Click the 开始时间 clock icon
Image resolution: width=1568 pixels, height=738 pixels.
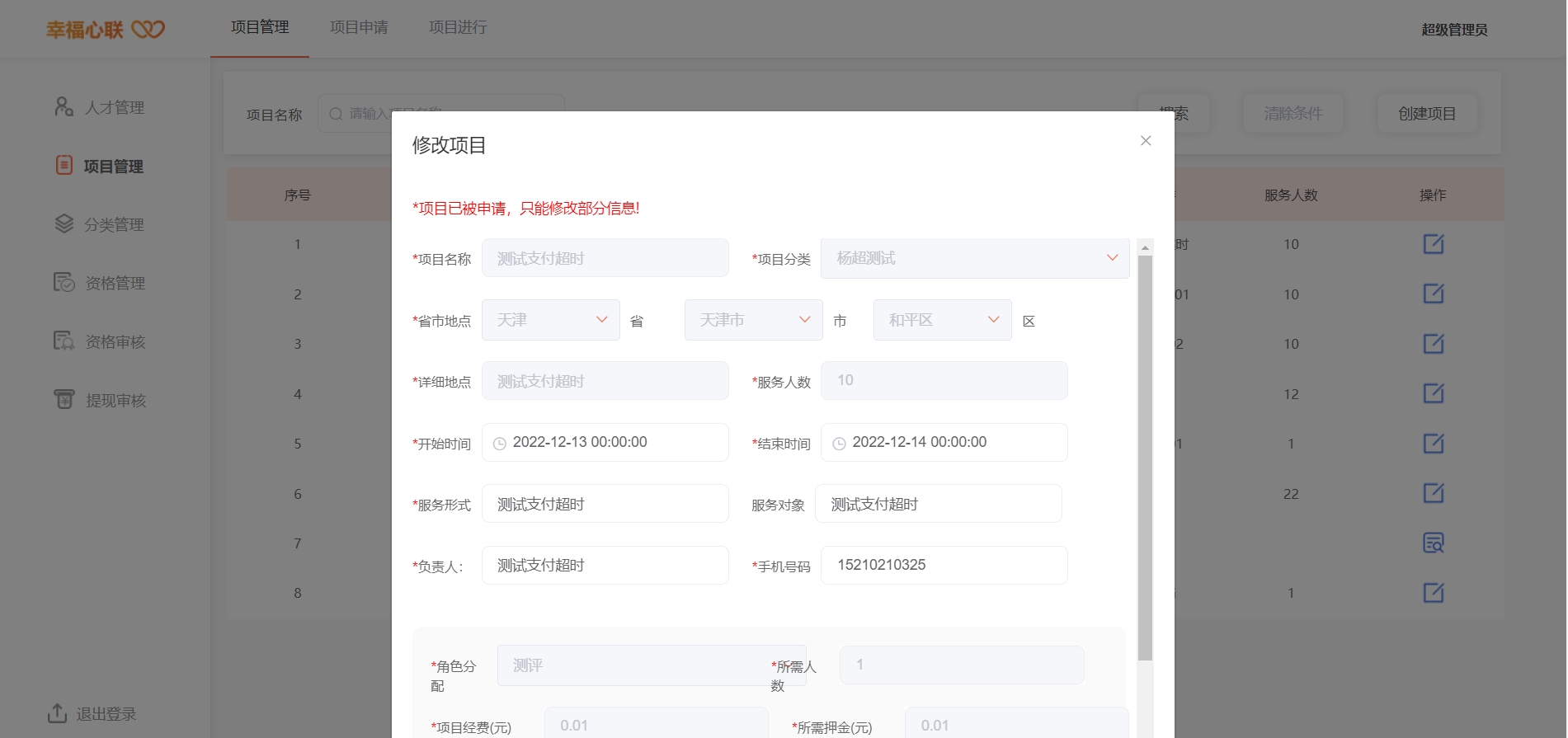click(500, 444)
